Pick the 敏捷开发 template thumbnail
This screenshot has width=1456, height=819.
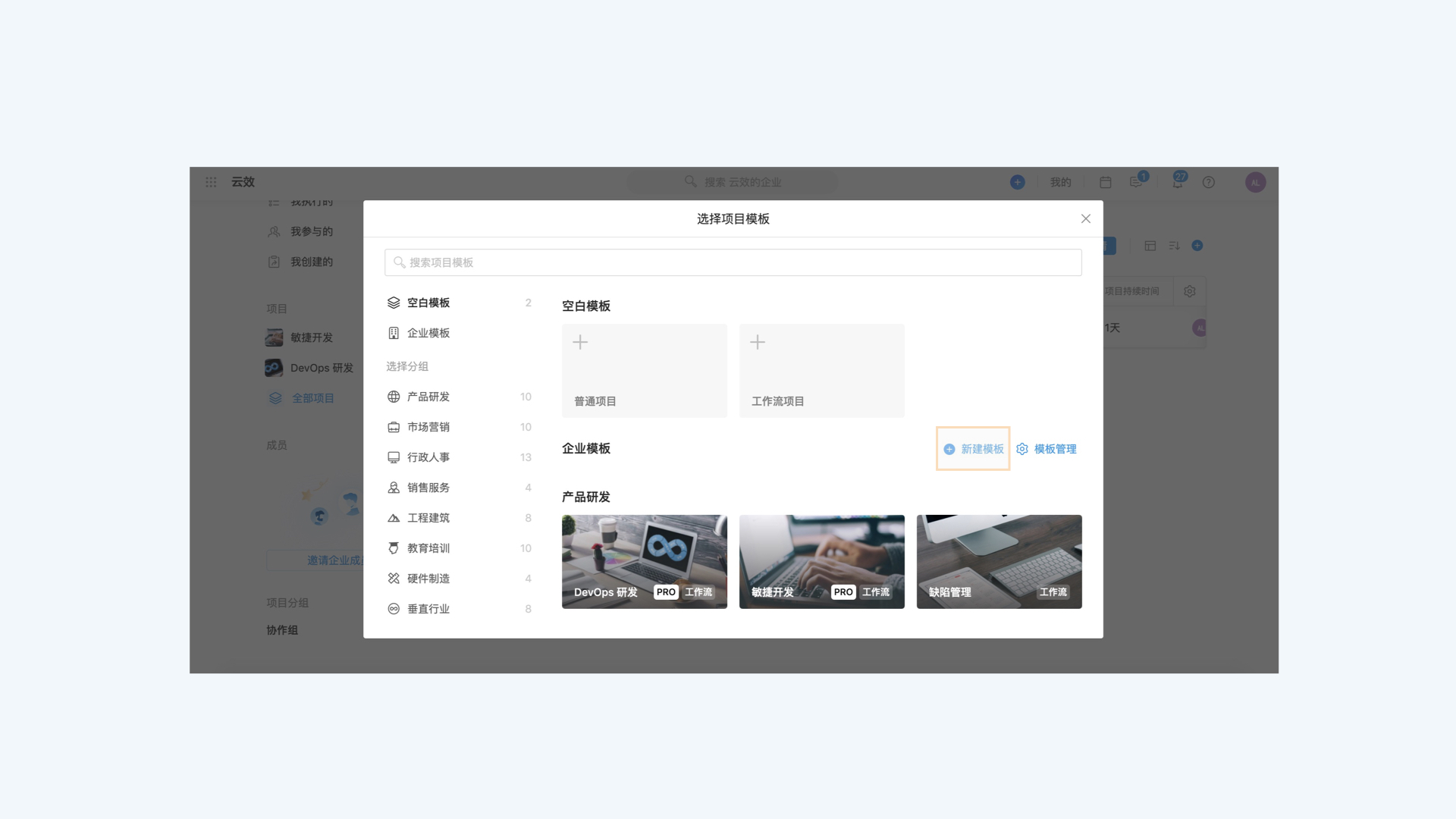coord(821,561)
